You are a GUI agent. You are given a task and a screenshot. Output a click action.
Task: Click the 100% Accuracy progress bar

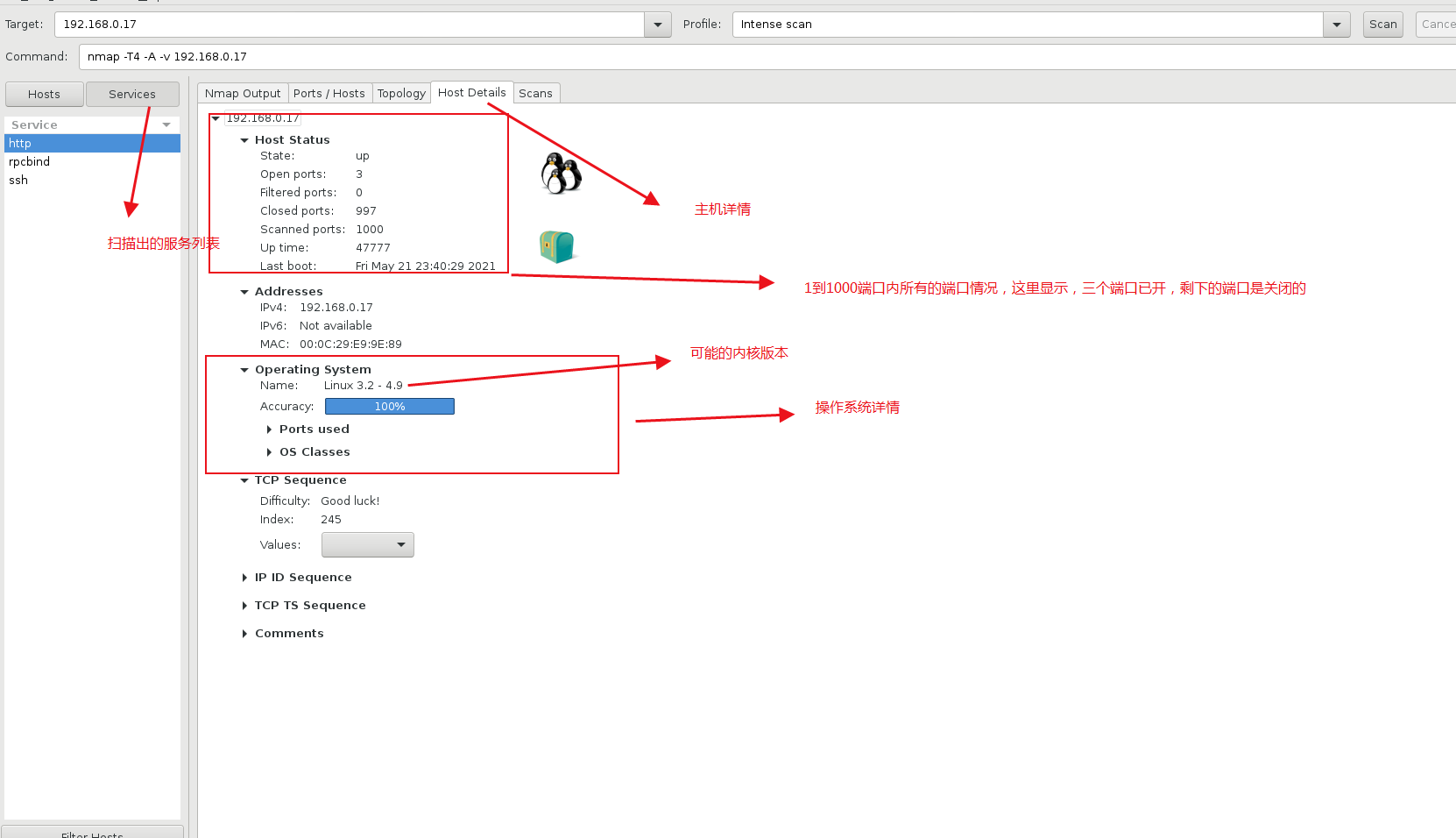point(389,406)
